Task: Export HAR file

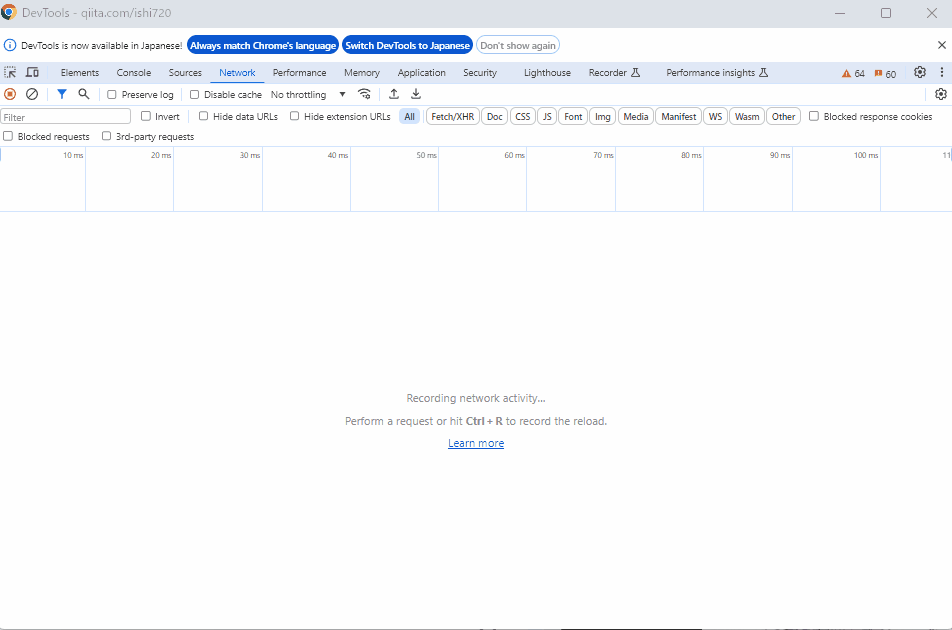Action: [x=416, y=94]
